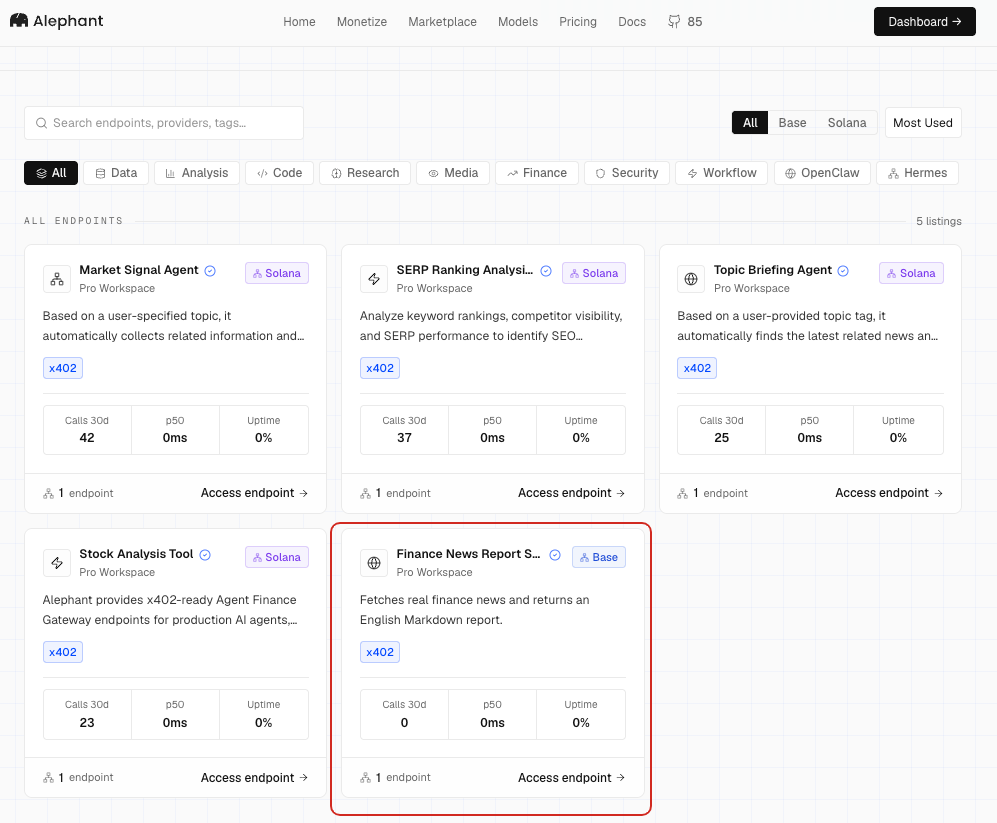Filter by the Workflow category
The width and height of the screenshot is (997, 823).
click(x=721, y=173)
